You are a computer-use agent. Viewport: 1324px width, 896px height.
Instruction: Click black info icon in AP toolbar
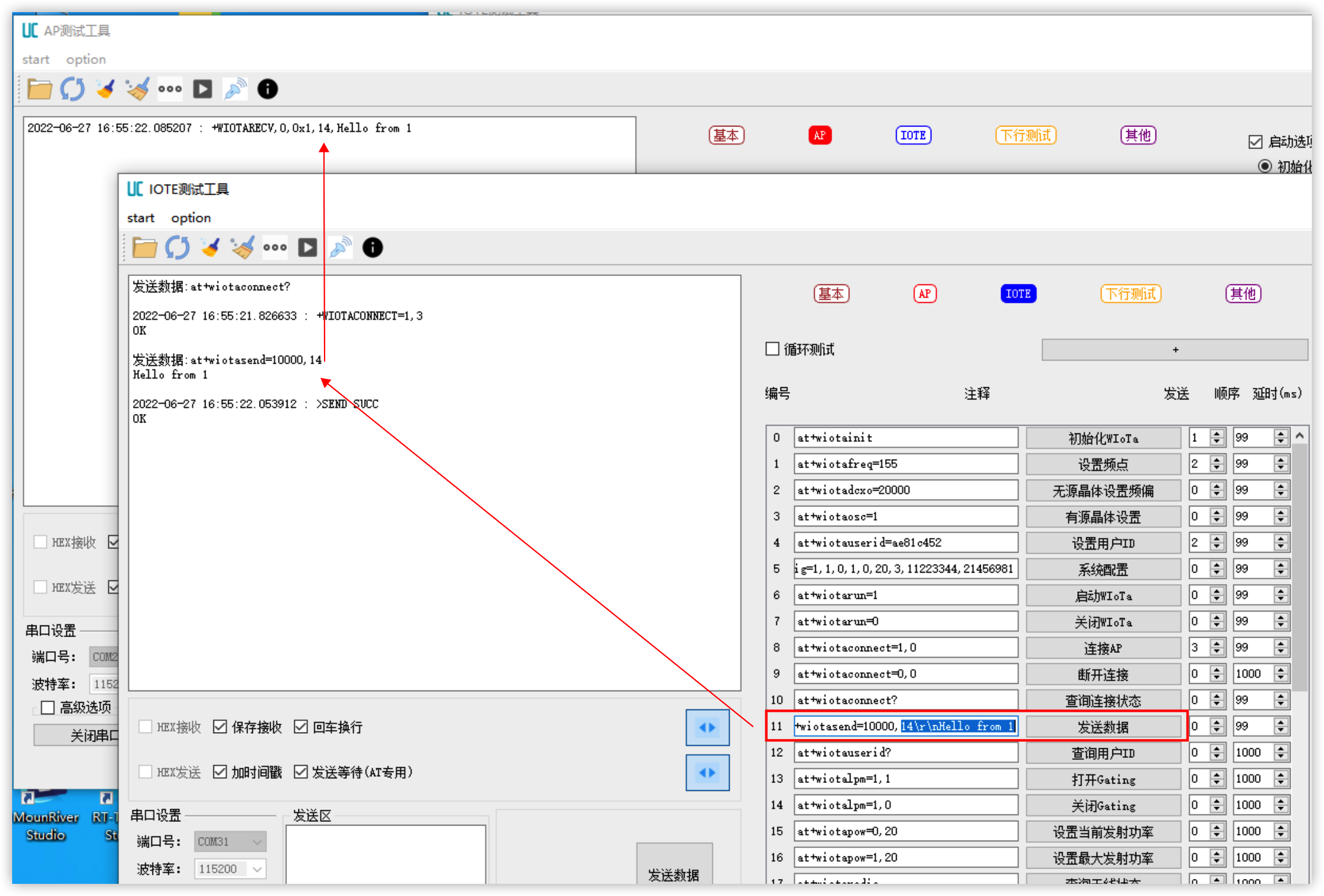pos(267,89)
